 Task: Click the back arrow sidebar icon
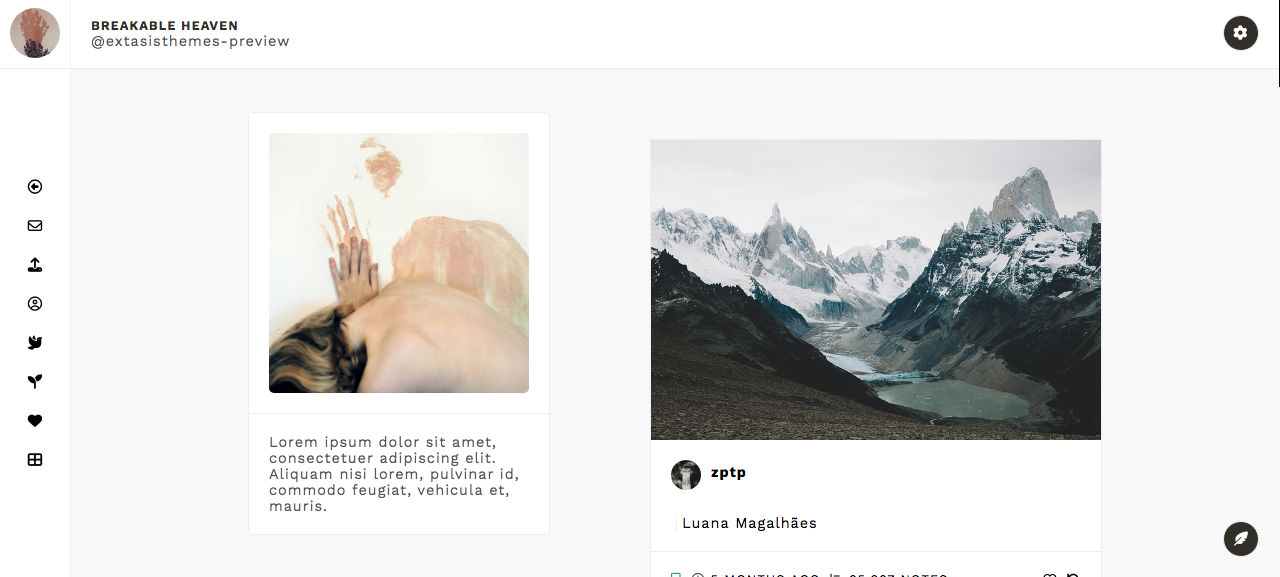click(x=35, y=187)
